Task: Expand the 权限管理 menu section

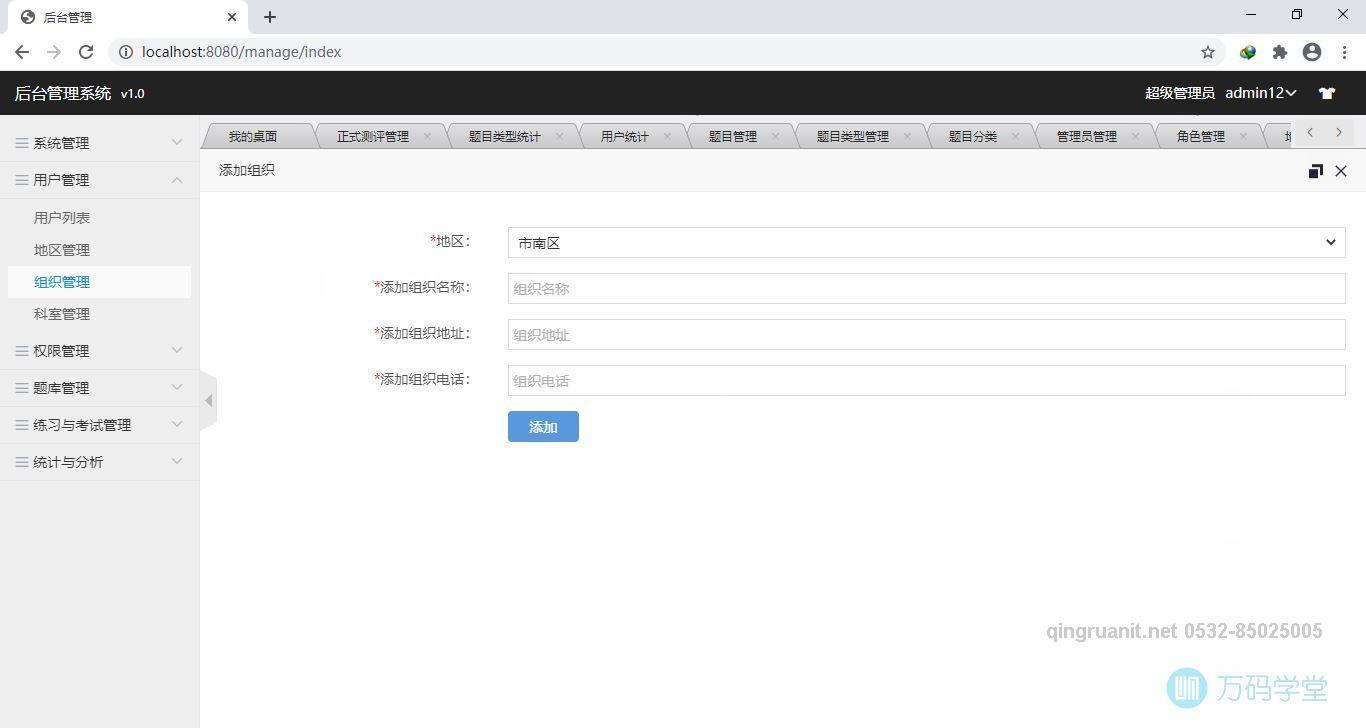Action: [60, 350]
